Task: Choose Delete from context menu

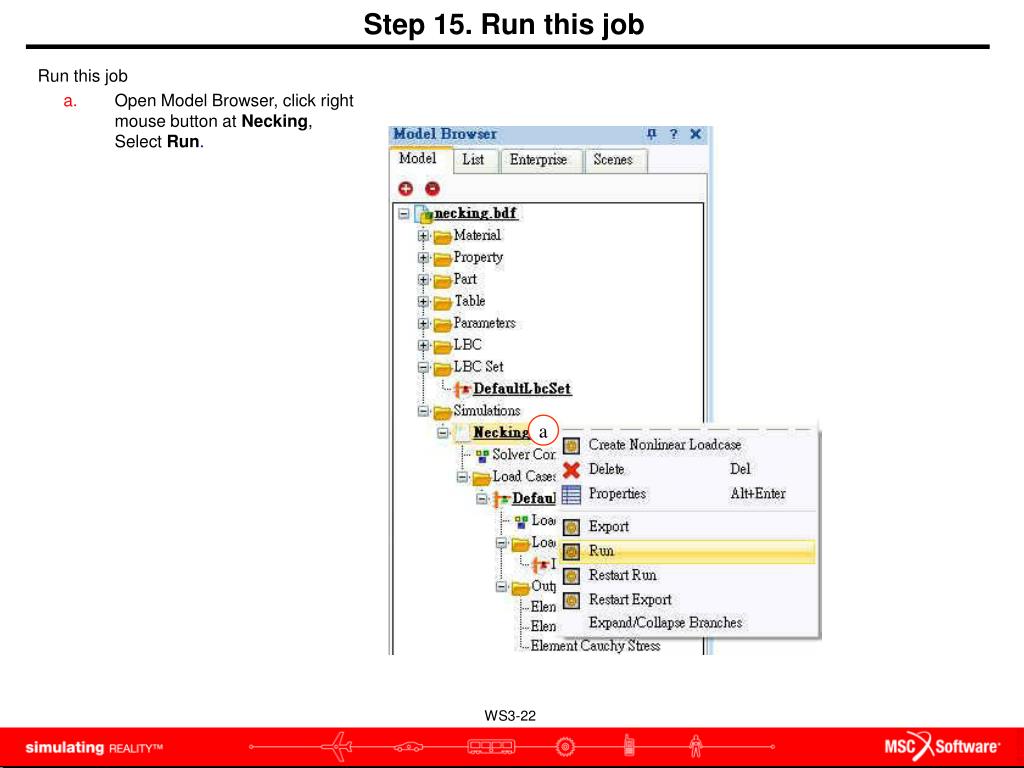Action: tap(688, 470)
